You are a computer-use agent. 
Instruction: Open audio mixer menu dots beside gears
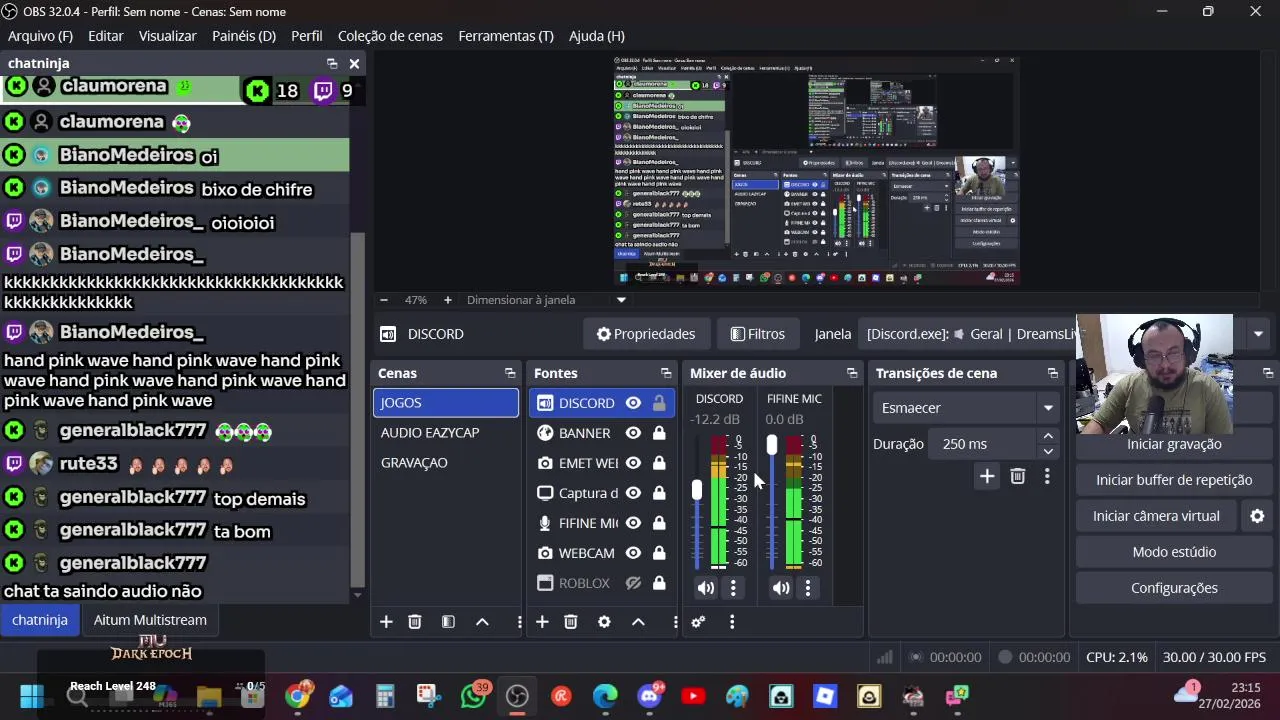tap(732, 622)
